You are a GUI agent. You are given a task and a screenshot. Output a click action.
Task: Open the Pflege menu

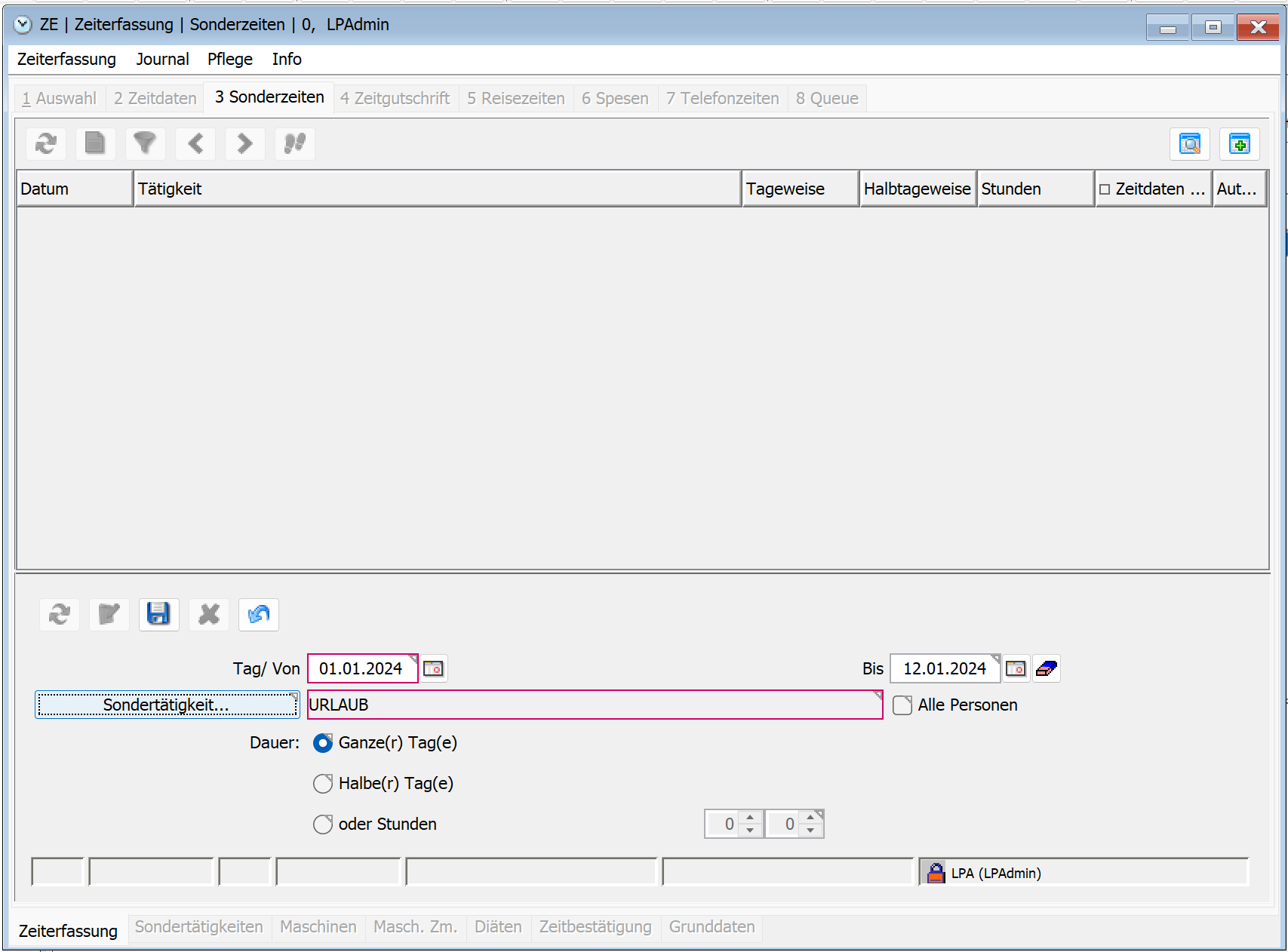[x=229, y=59]
